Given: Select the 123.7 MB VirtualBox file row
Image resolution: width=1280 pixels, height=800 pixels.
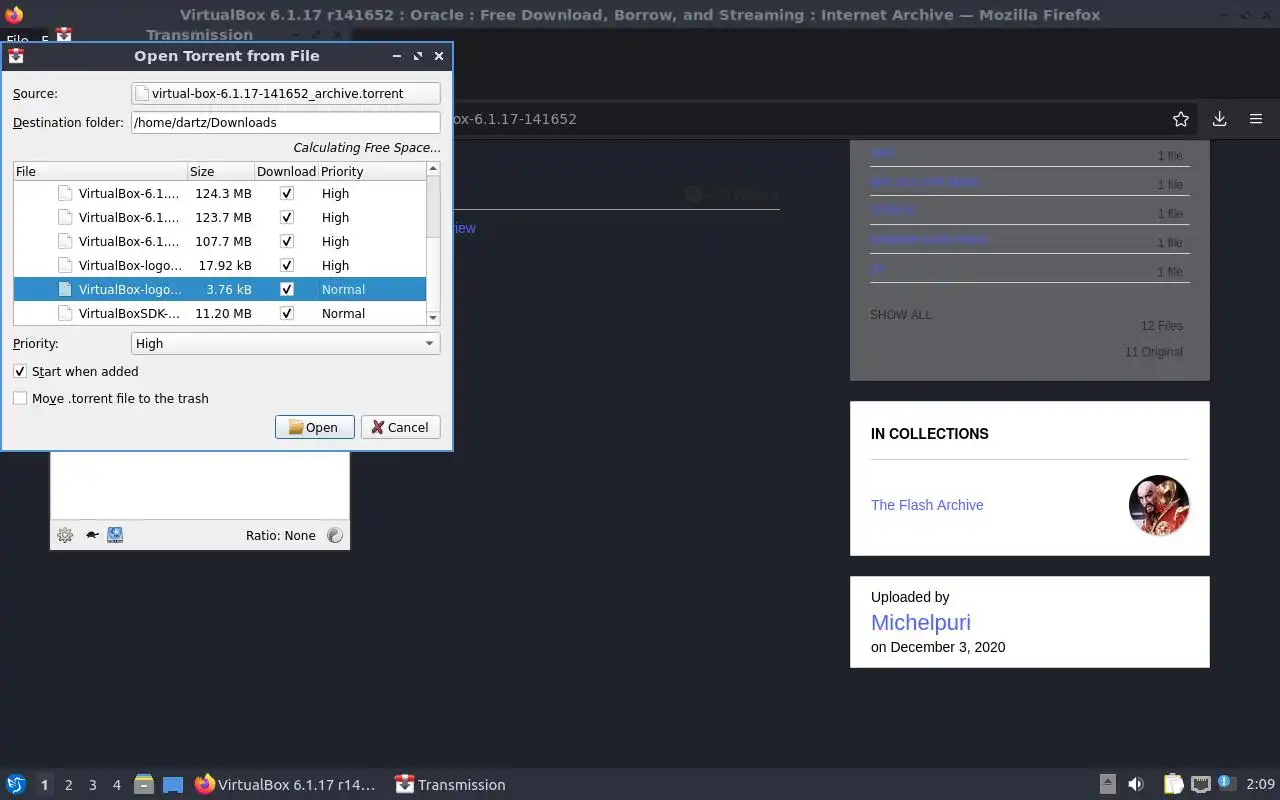Looking at the screenshot, I should coord(220,217).
